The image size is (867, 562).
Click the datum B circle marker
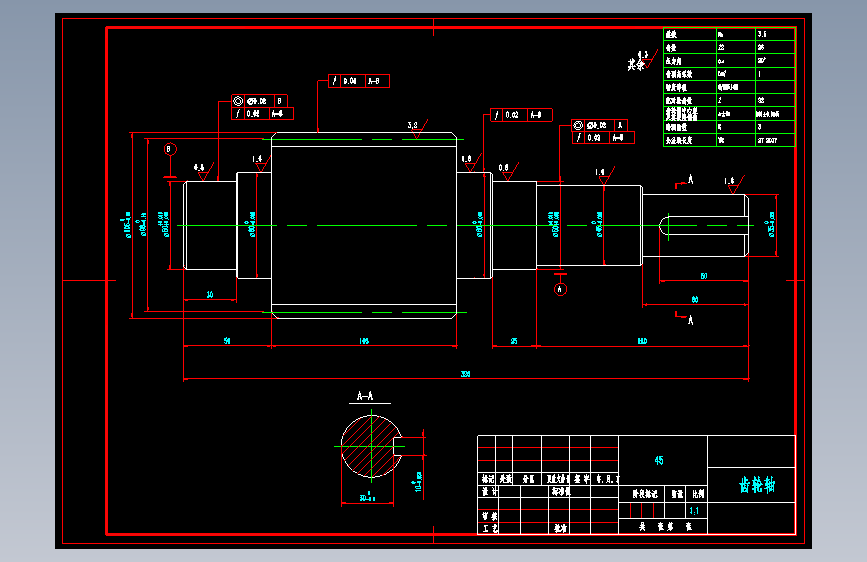click(170, 149)
